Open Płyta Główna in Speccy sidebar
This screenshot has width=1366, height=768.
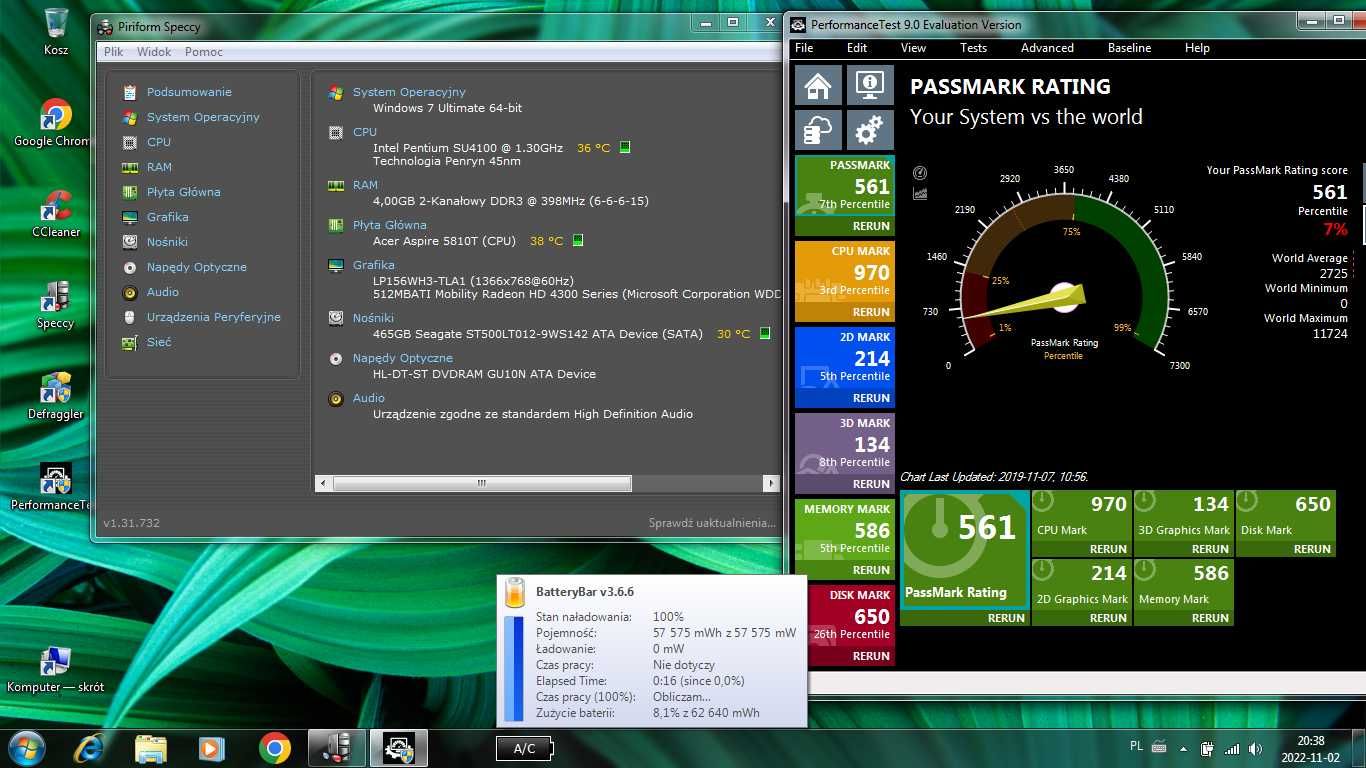point(184,192)
